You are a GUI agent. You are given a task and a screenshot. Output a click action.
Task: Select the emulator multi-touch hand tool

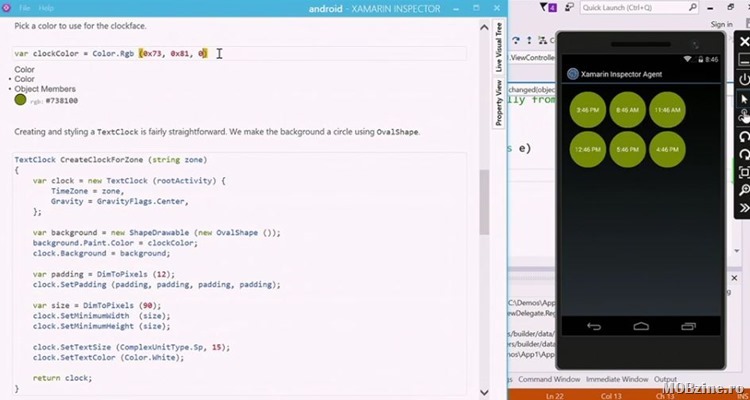(x=744, y=116)
